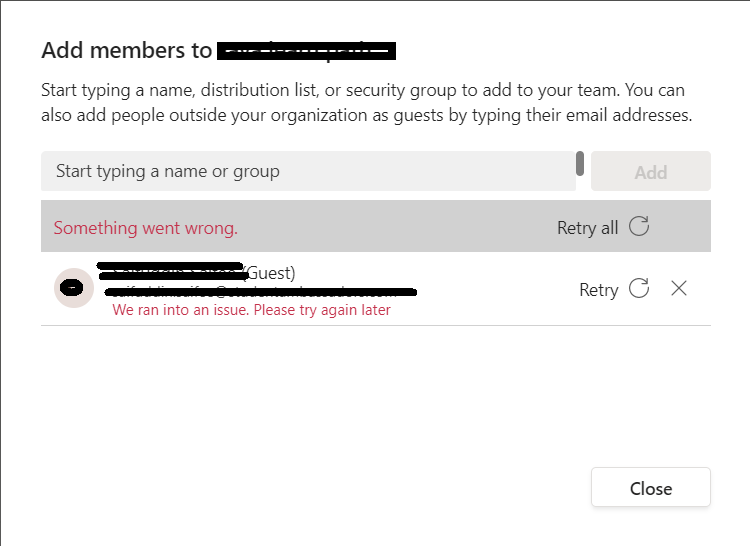Click the Retry all circular arrow icon

639,226
